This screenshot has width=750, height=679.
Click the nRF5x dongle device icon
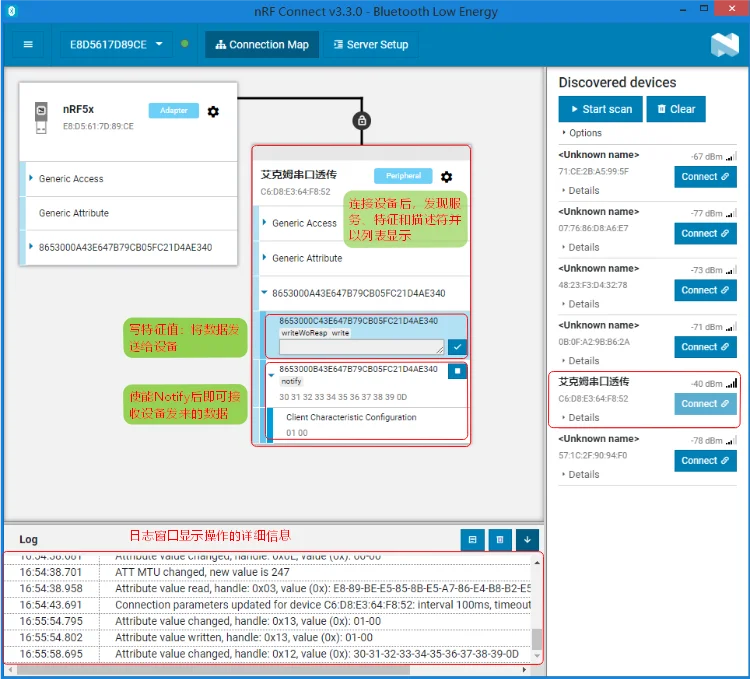tap(41, 117)
